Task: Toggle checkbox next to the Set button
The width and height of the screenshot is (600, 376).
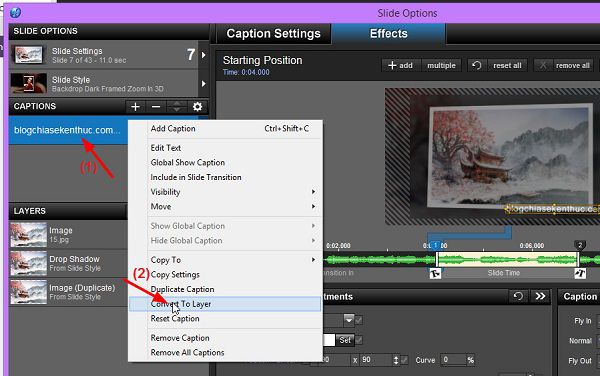Action: coord(359,340)
